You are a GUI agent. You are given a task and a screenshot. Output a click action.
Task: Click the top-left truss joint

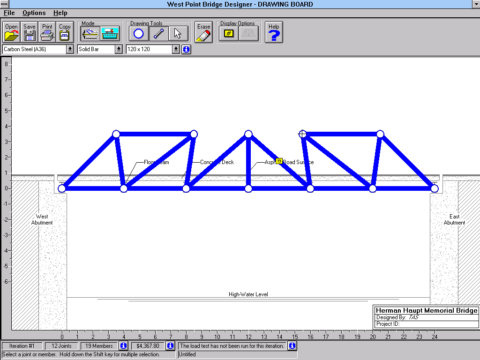click(x=116, y=134)
